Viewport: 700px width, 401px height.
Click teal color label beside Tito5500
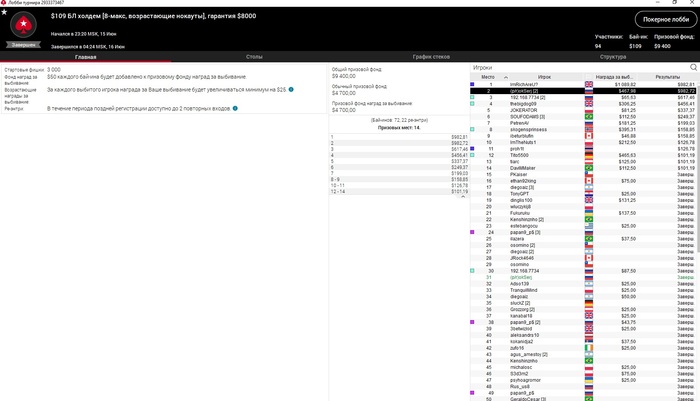(x=472, y=155)
